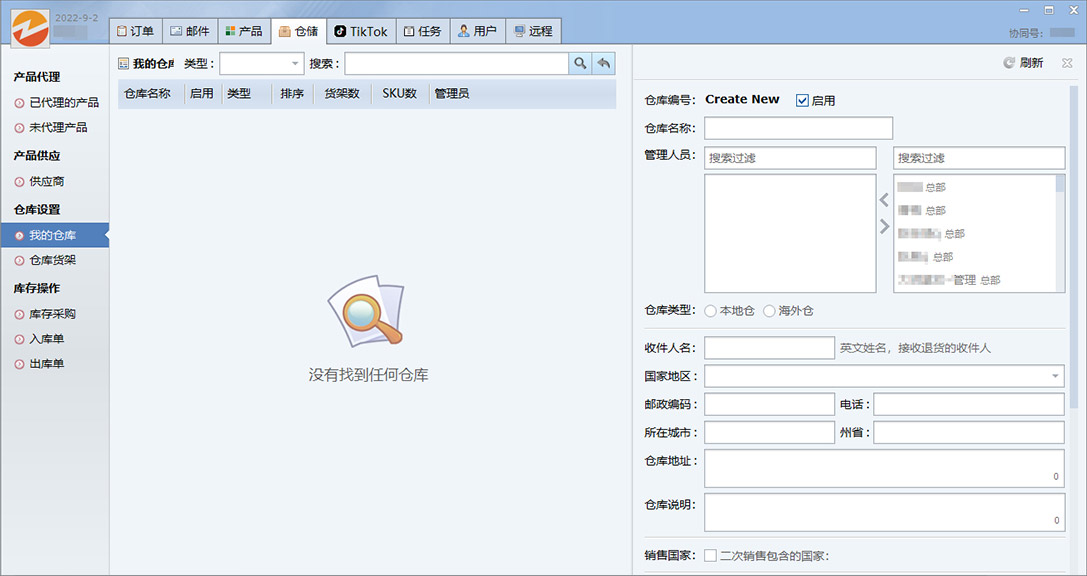Remove manager with the right chevron
The image size is (1087, 576).
tap(884, 227)
